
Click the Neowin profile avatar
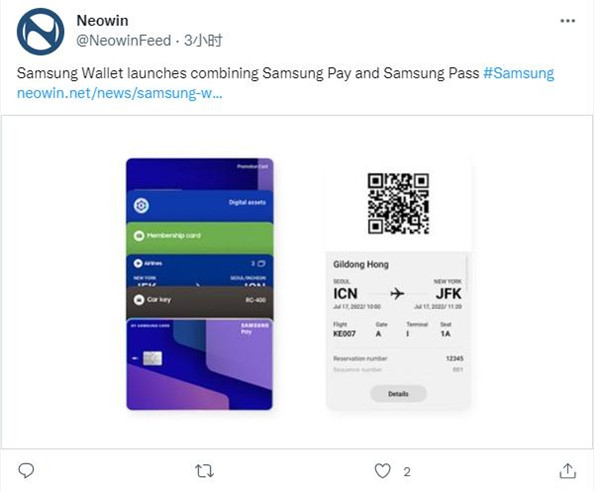[x=41, y=31]
